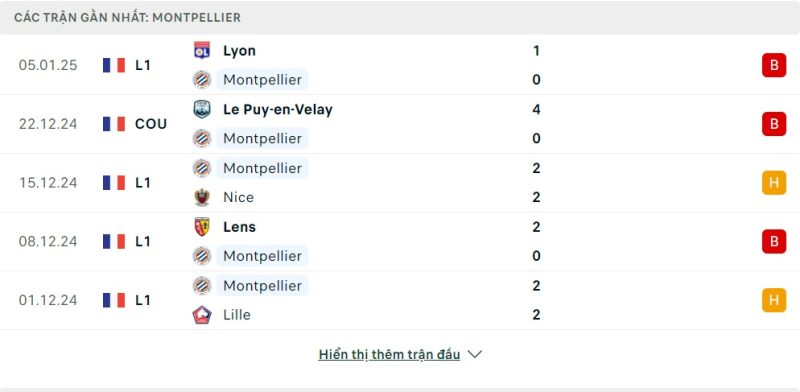Expand more matches with the chevron arrow
800x392 pixels.
click(474, 354)
